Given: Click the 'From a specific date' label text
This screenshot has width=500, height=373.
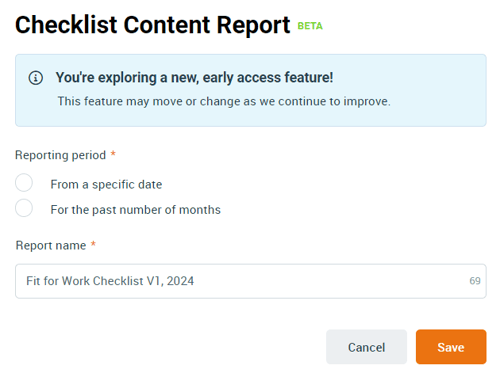Looking at the screenshot, I should point(106,184).
